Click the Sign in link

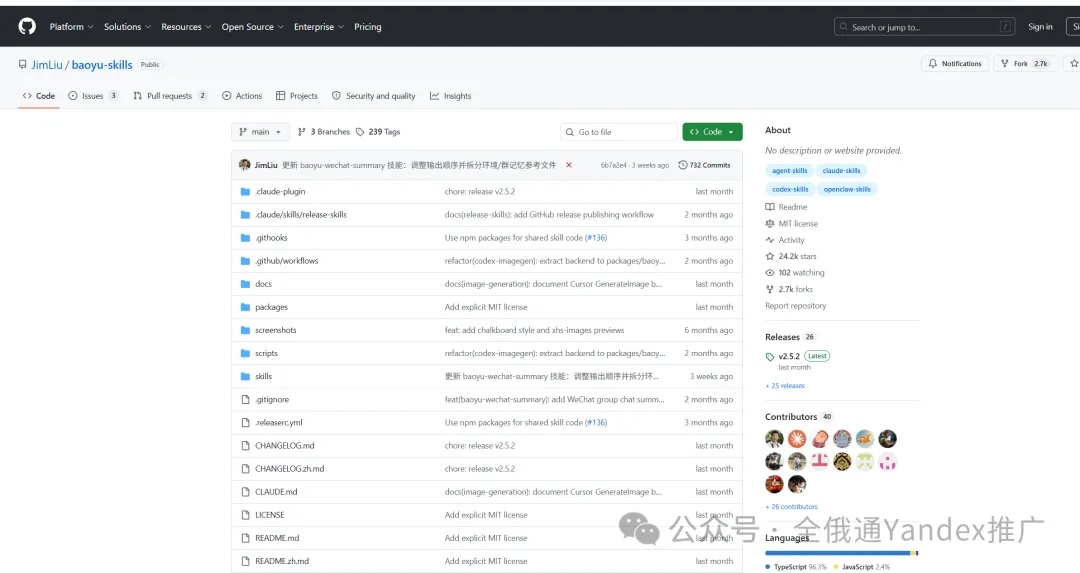click(1040, 27)
